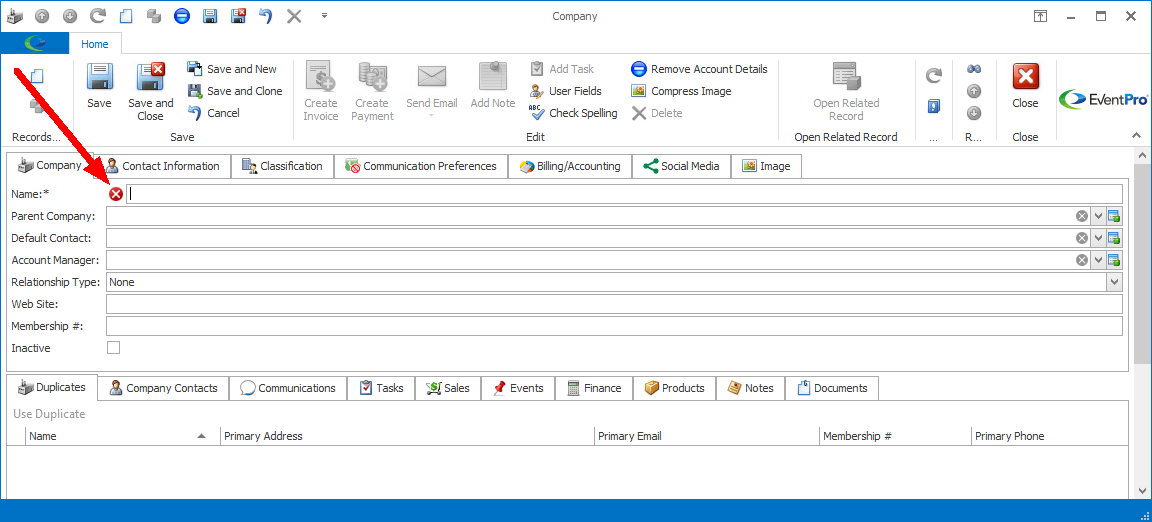The height and width of the screenshot is (522, 1152).
Task: Open the Relationship Type dropdown
Action: click(x=1115, y=282)
